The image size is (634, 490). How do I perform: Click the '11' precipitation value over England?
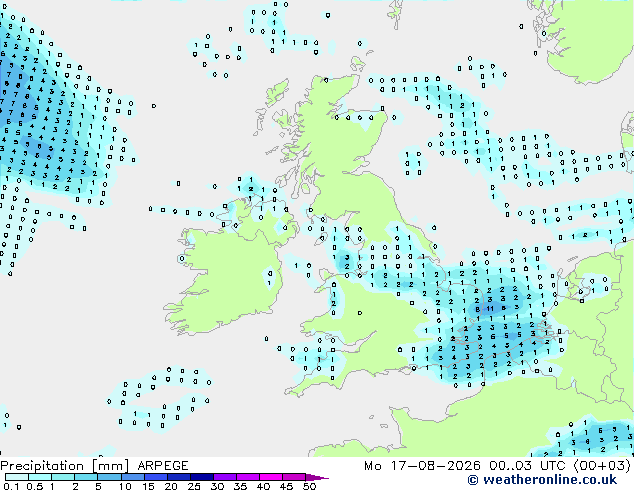pos(490,309)
